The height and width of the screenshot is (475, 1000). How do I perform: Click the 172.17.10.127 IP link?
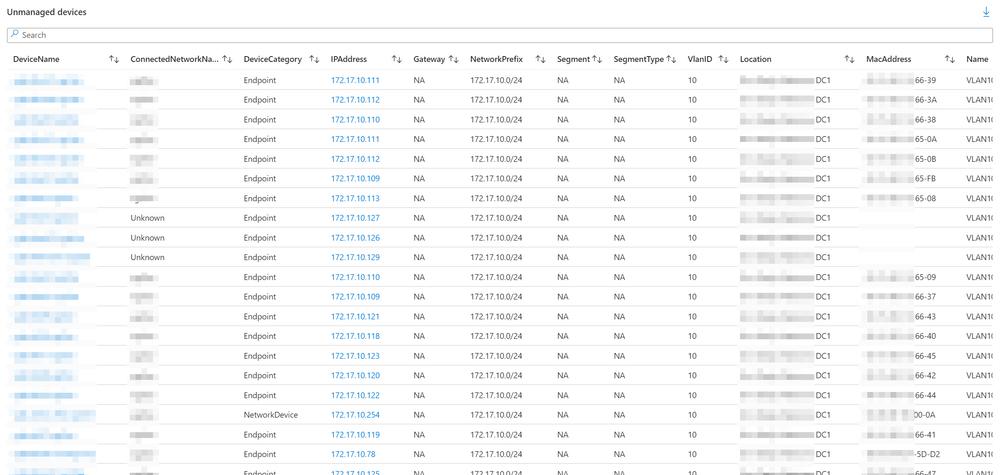[355, 218]
